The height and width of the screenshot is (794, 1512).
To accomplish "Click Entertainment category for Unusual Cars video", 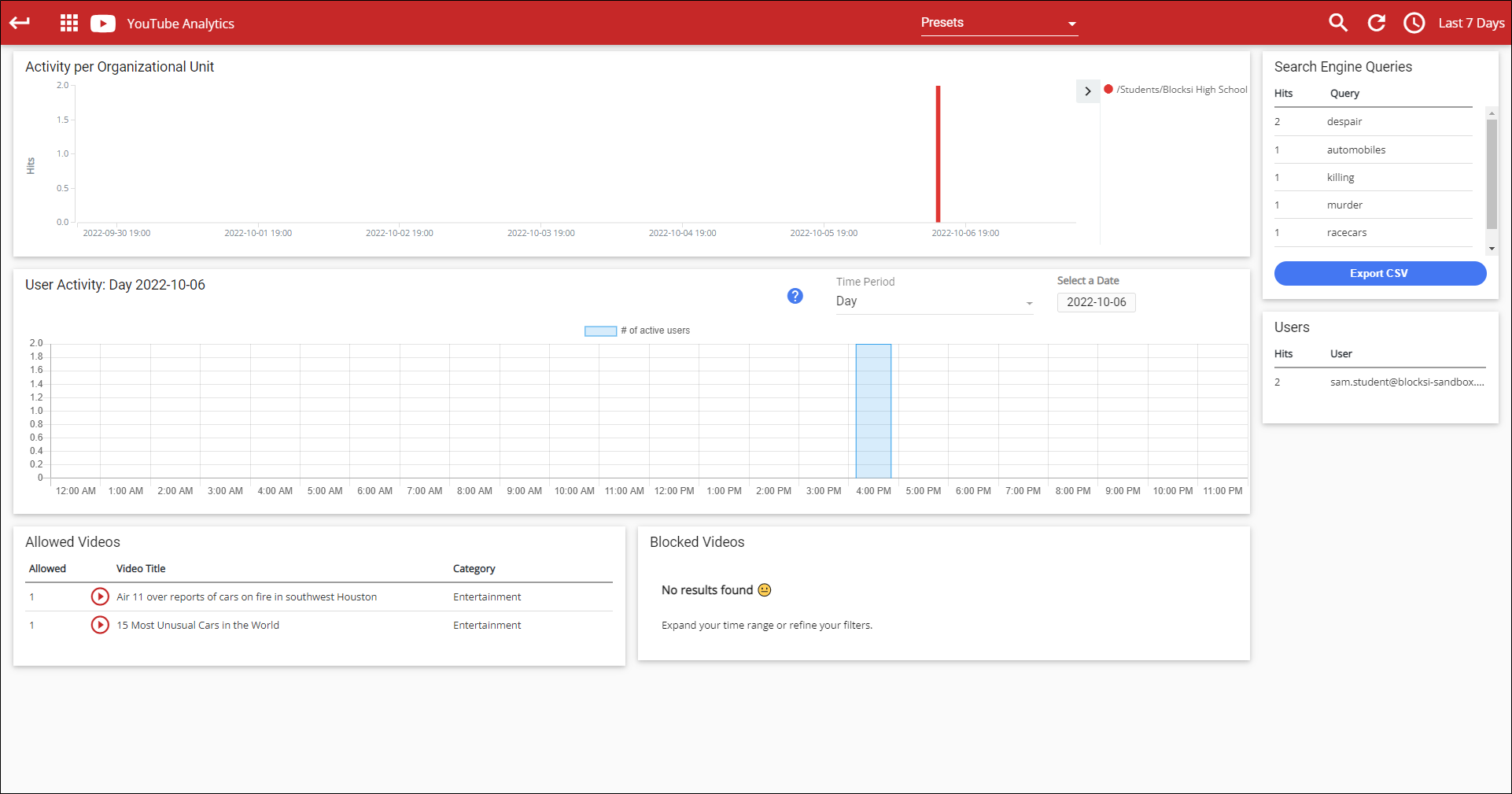I will [487, 625].
